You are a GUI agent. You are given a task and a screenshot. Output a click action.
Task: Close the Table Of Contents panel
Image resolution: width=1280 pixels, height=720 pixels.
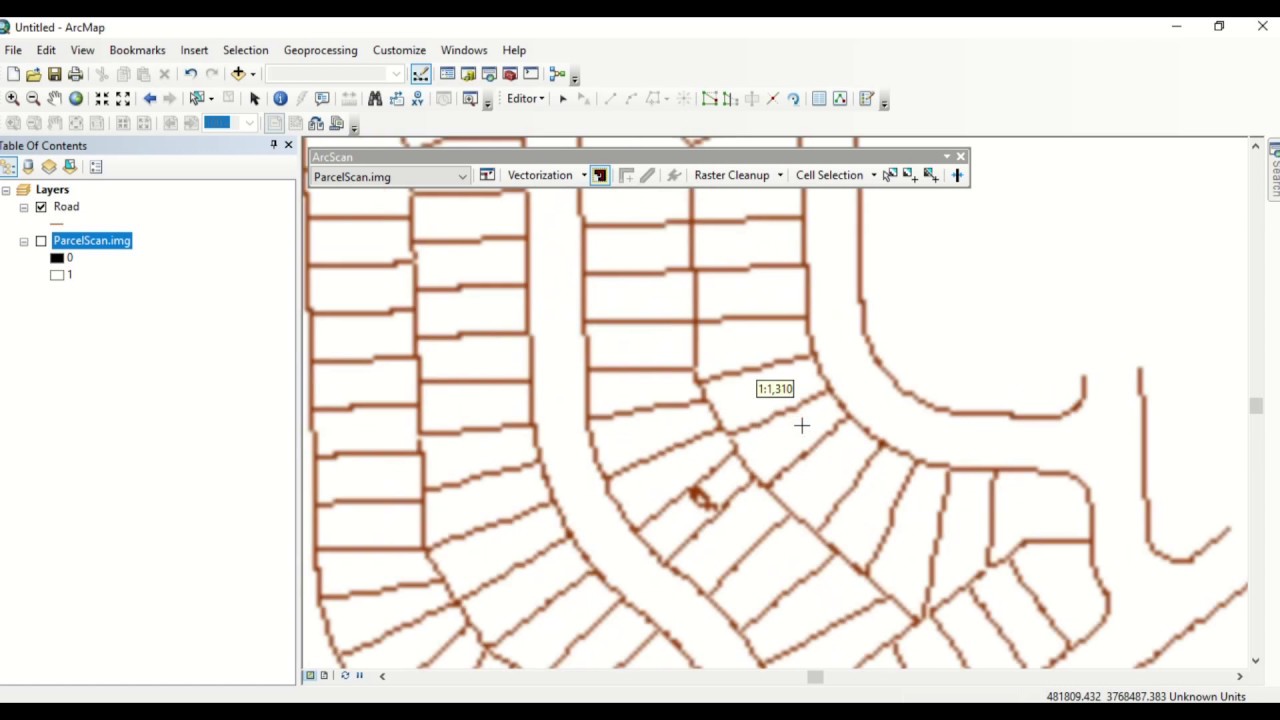click(x=289, y=145)
